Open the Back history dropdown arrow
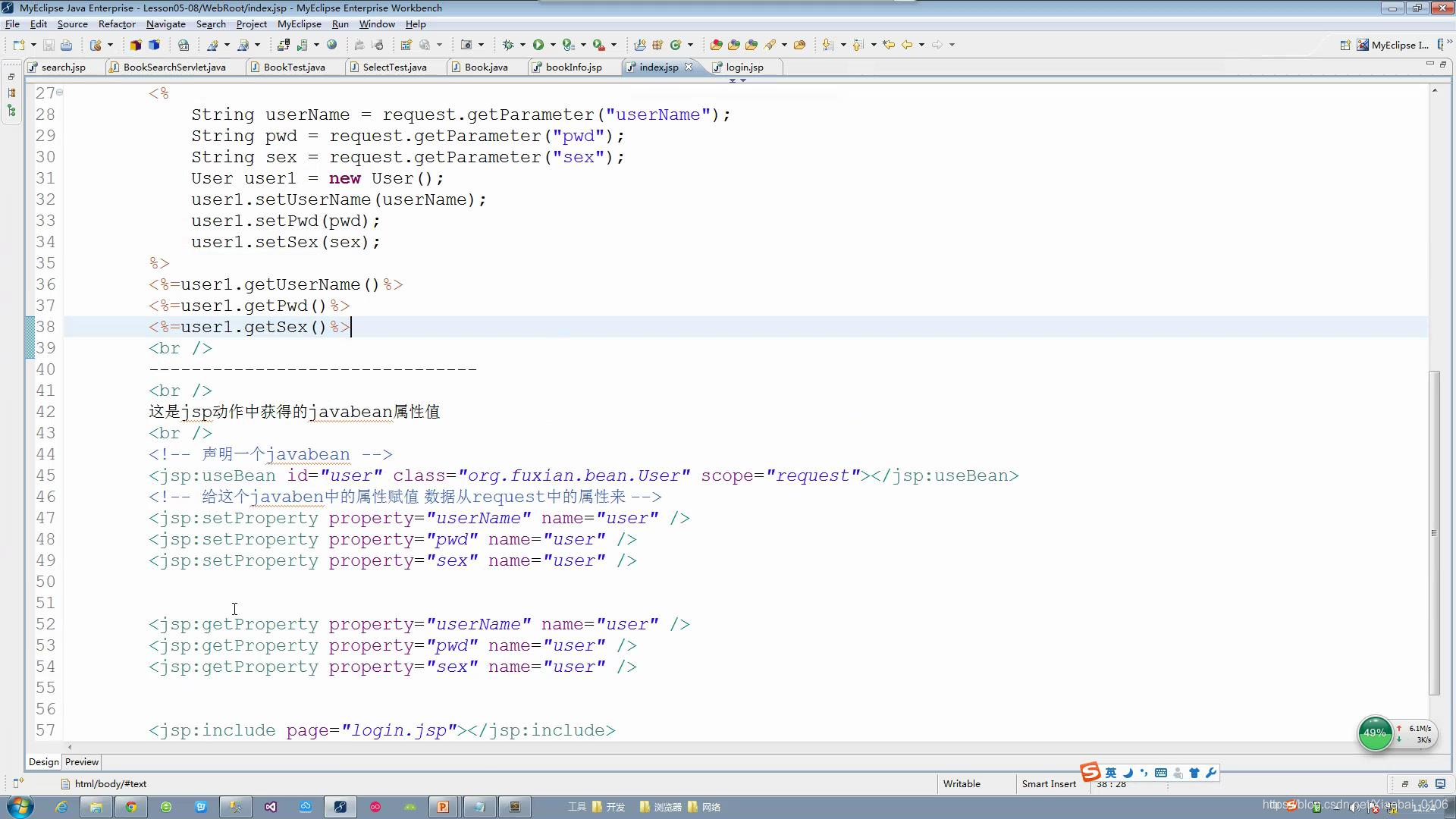Image resolution: width=1456 pixels, height=819 pixels. [x=921, y=45]
